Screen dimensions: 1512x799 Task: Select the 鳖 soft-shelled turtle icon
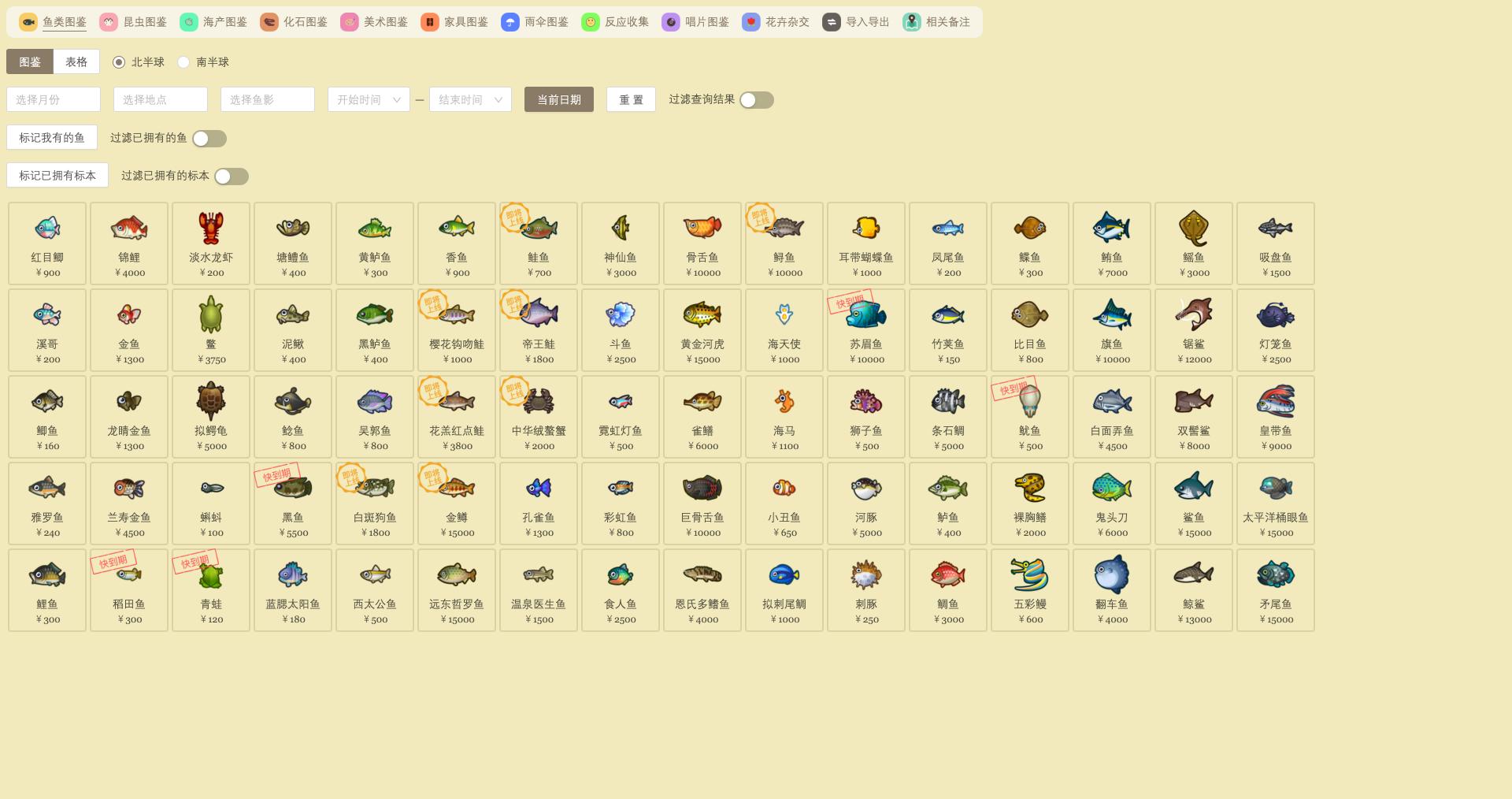pos(211,314)
